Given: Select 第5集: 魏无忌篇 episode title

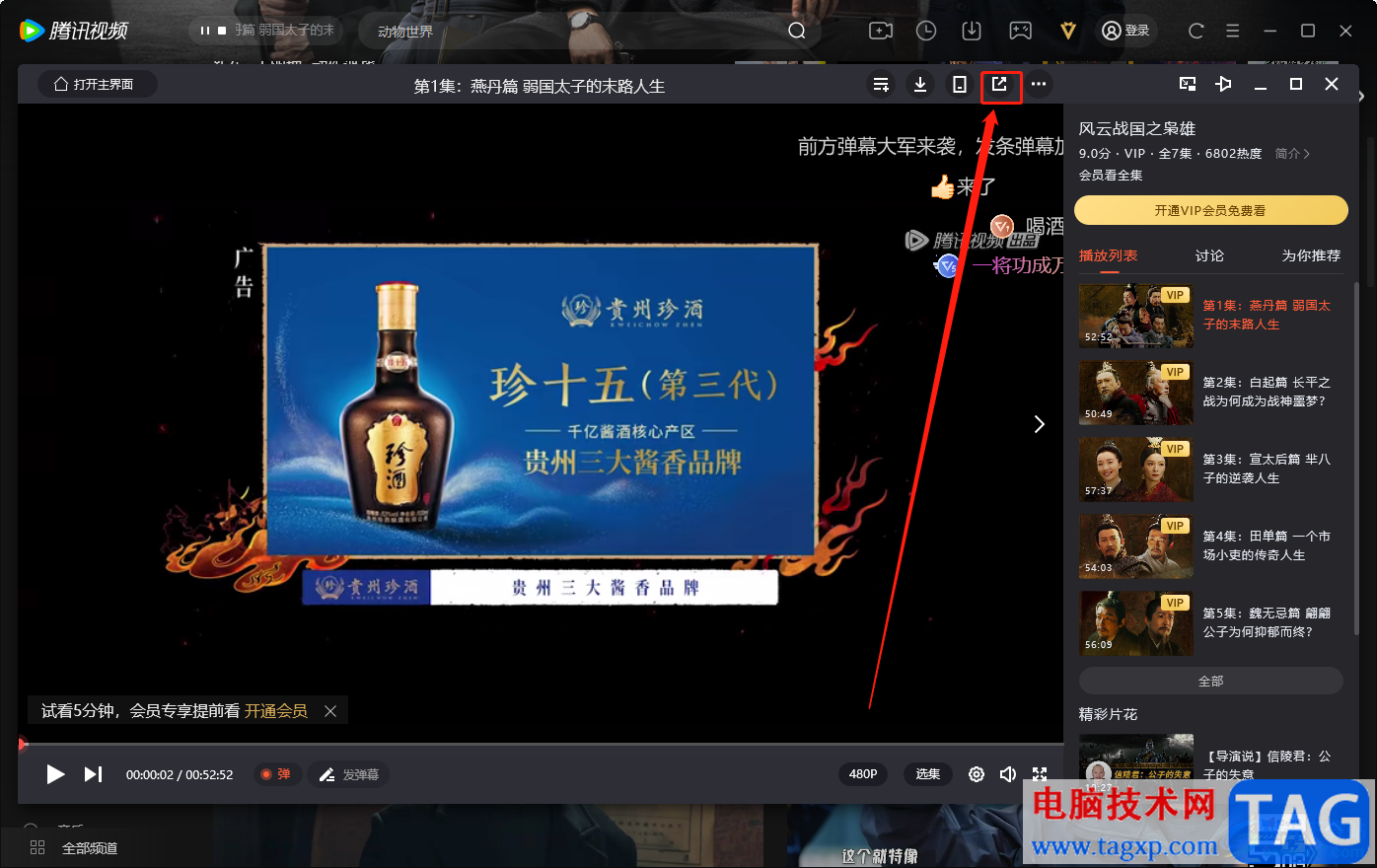Looking at the screenshot, I should (1267, 622).
